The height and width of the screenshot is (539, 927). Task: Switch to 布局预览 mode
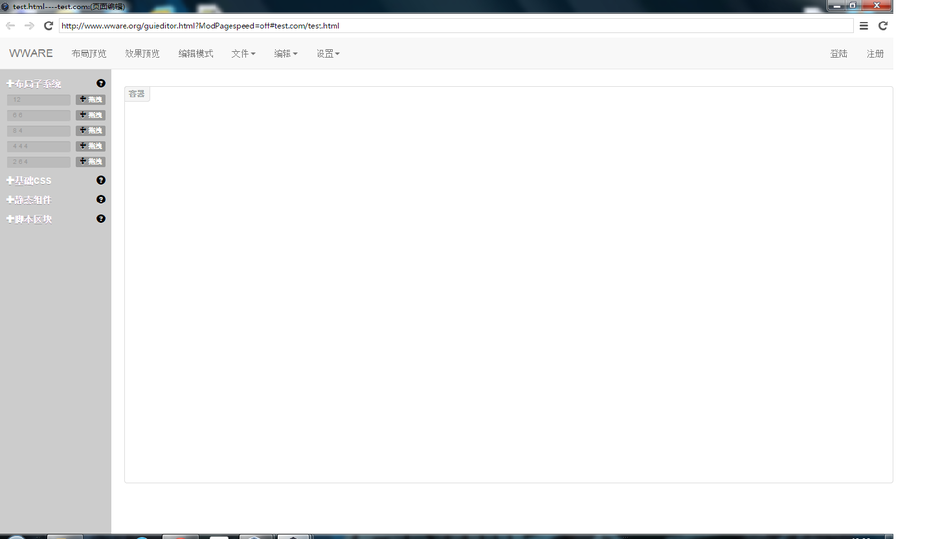89,54
